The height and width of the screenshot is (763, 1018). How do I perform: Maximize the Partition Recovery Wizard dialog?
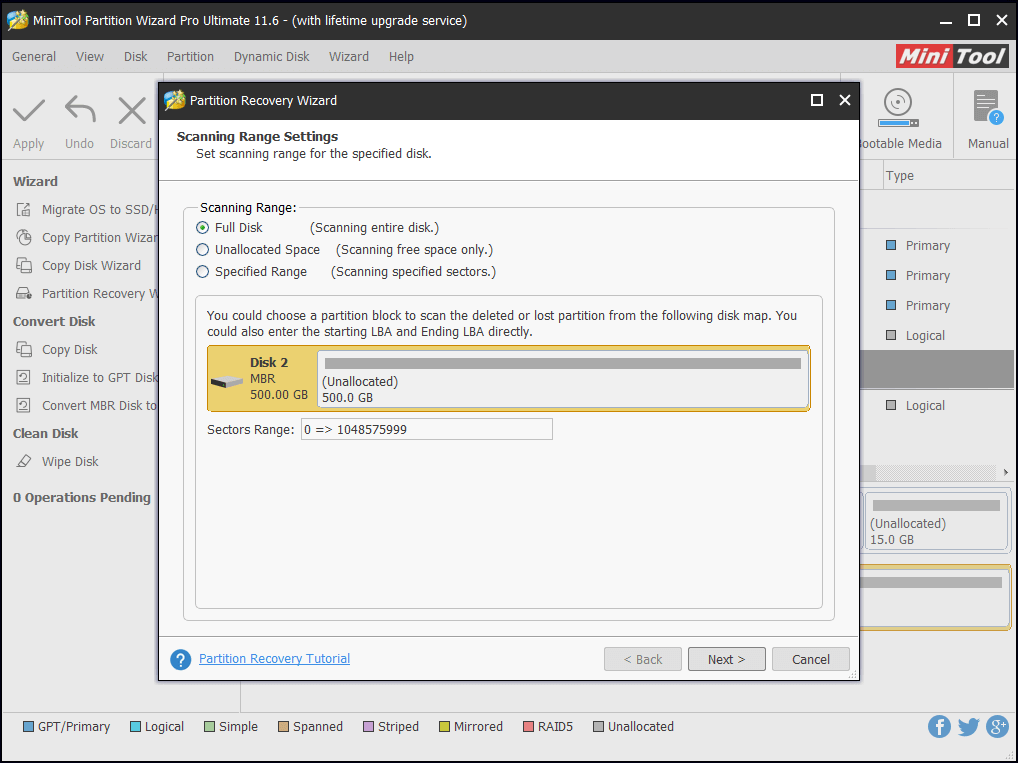817,100
